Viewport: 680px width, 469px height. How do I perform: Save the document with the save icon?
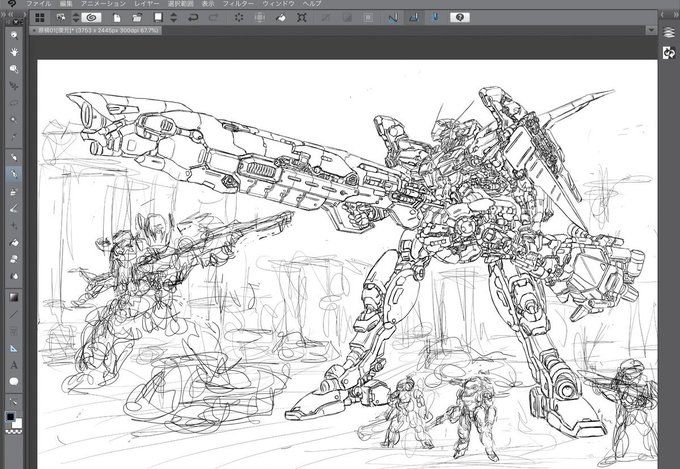pyautogui.click(x=158, y=17)
